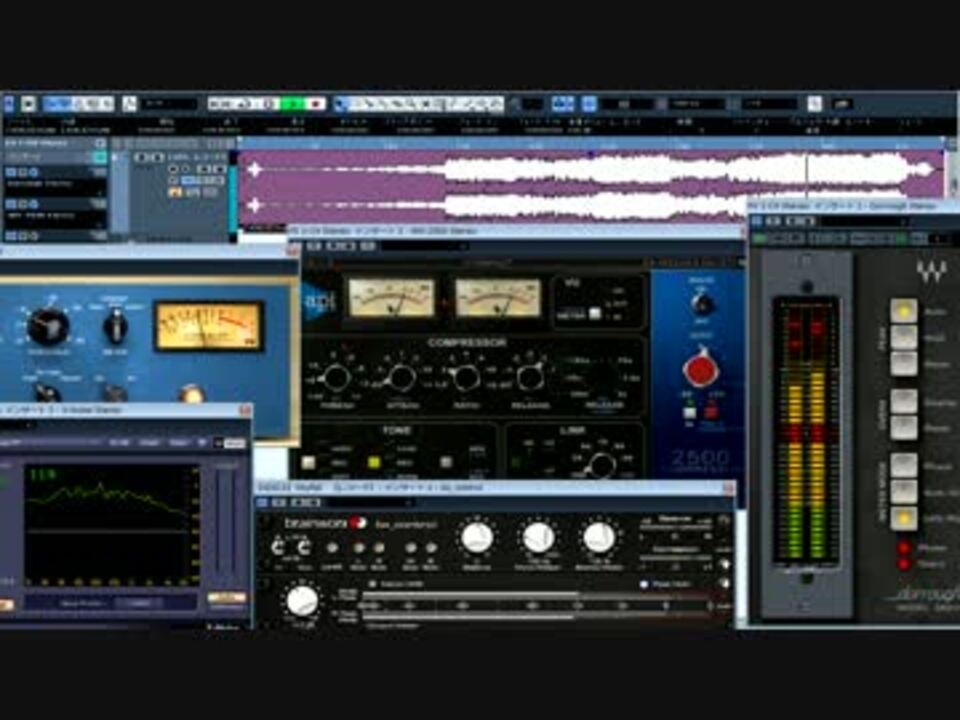960x720 pixels.
Task: Click the Link section knob on API 2500
Action: 601,465
